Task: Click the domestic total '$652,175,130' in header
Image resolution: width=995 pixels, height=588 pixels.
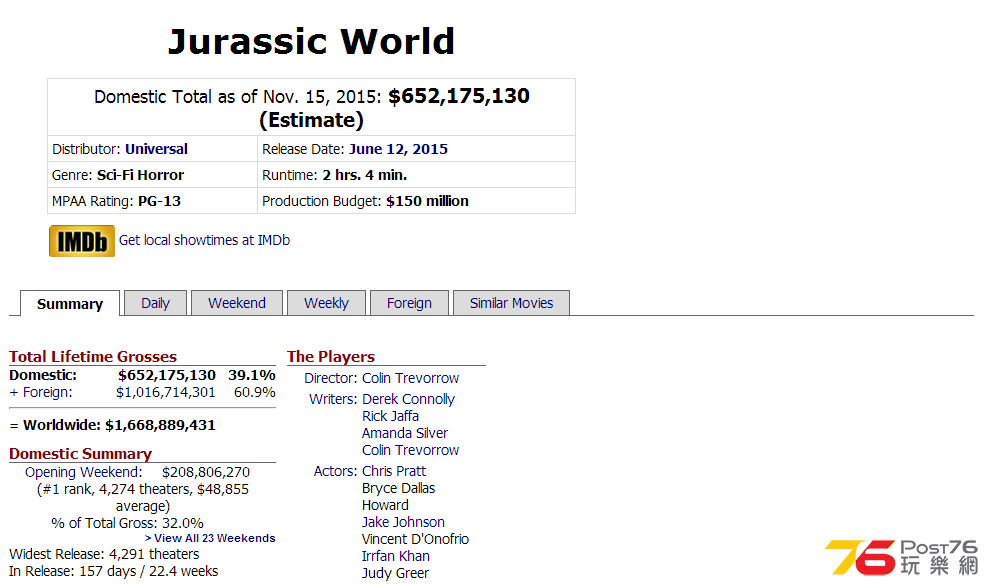Action: [x=459, y=96]
